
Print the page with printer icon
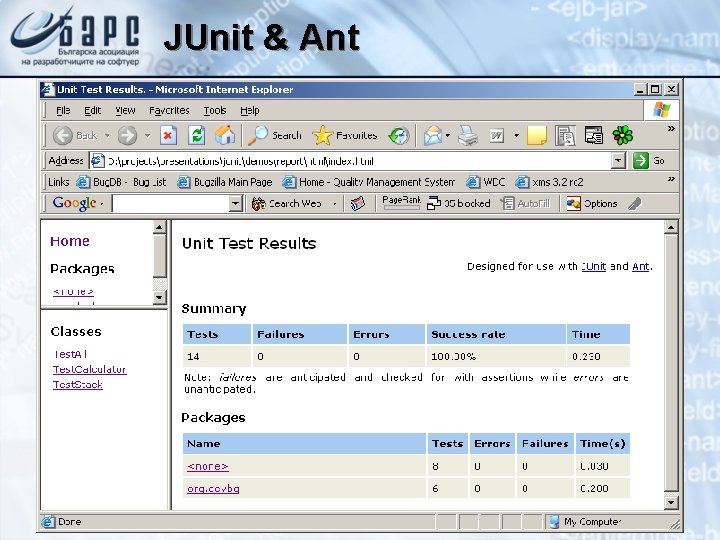point(468,135)
